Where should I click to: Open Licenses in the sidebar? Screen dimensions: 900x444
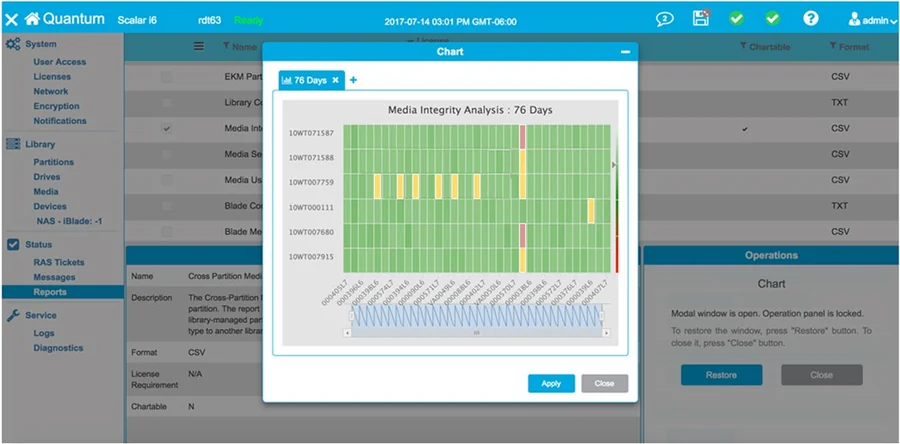click(52, 76)
